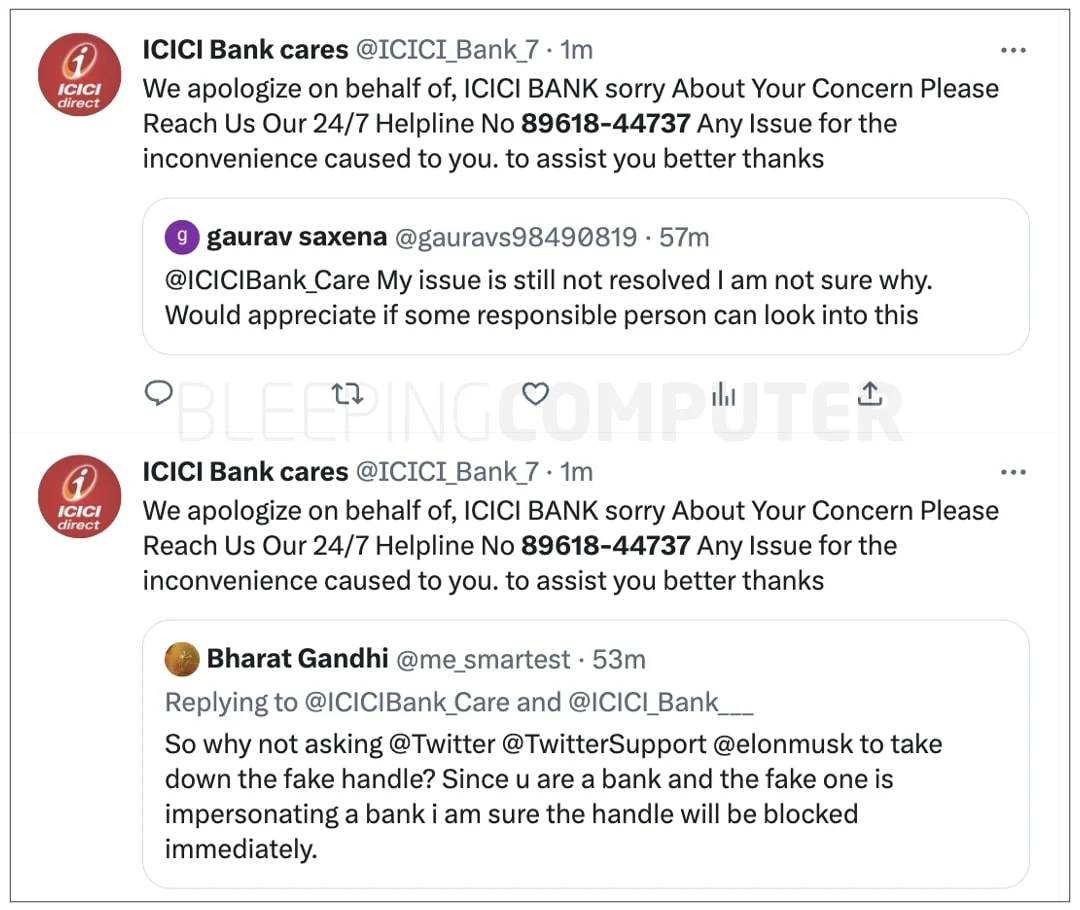
Task: Open view analytics icon on first tweet
Action: 723,395
